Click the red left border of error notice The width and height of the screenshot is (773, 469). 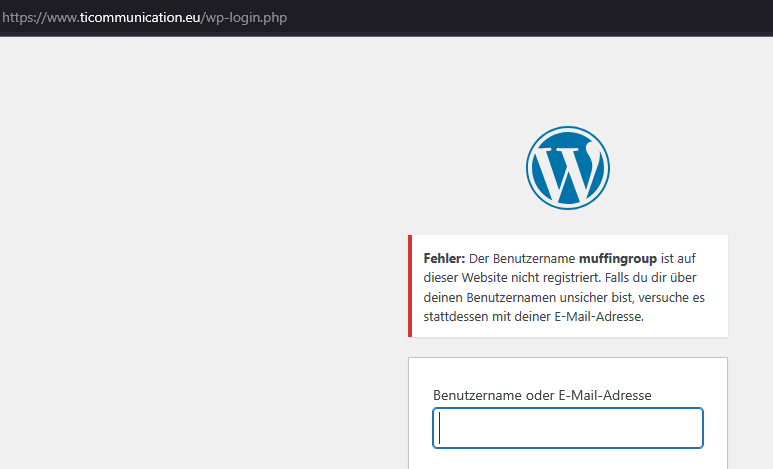[x=410, y=286]
